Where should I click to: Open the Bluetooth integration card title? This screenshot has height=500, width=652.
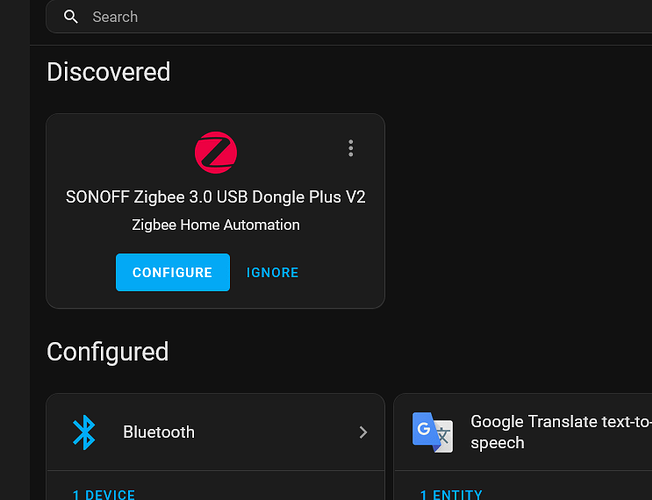159,432
